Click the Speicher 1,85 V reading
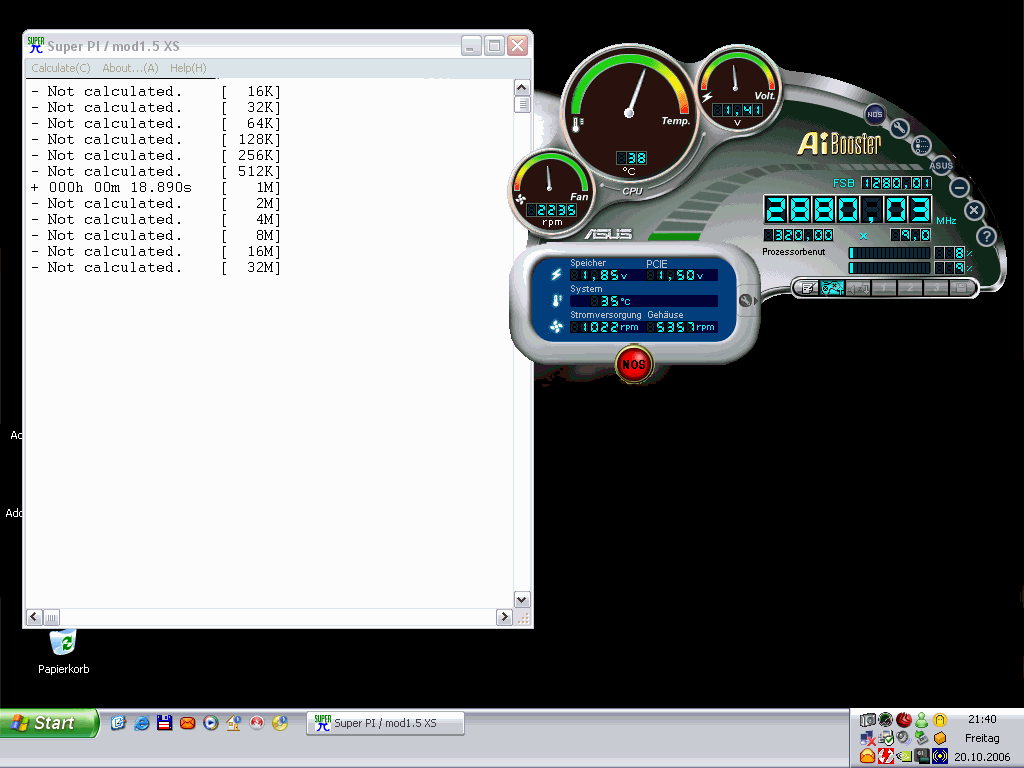Image resolution: width=1024 pixels, height=768 pixels. 599,276
